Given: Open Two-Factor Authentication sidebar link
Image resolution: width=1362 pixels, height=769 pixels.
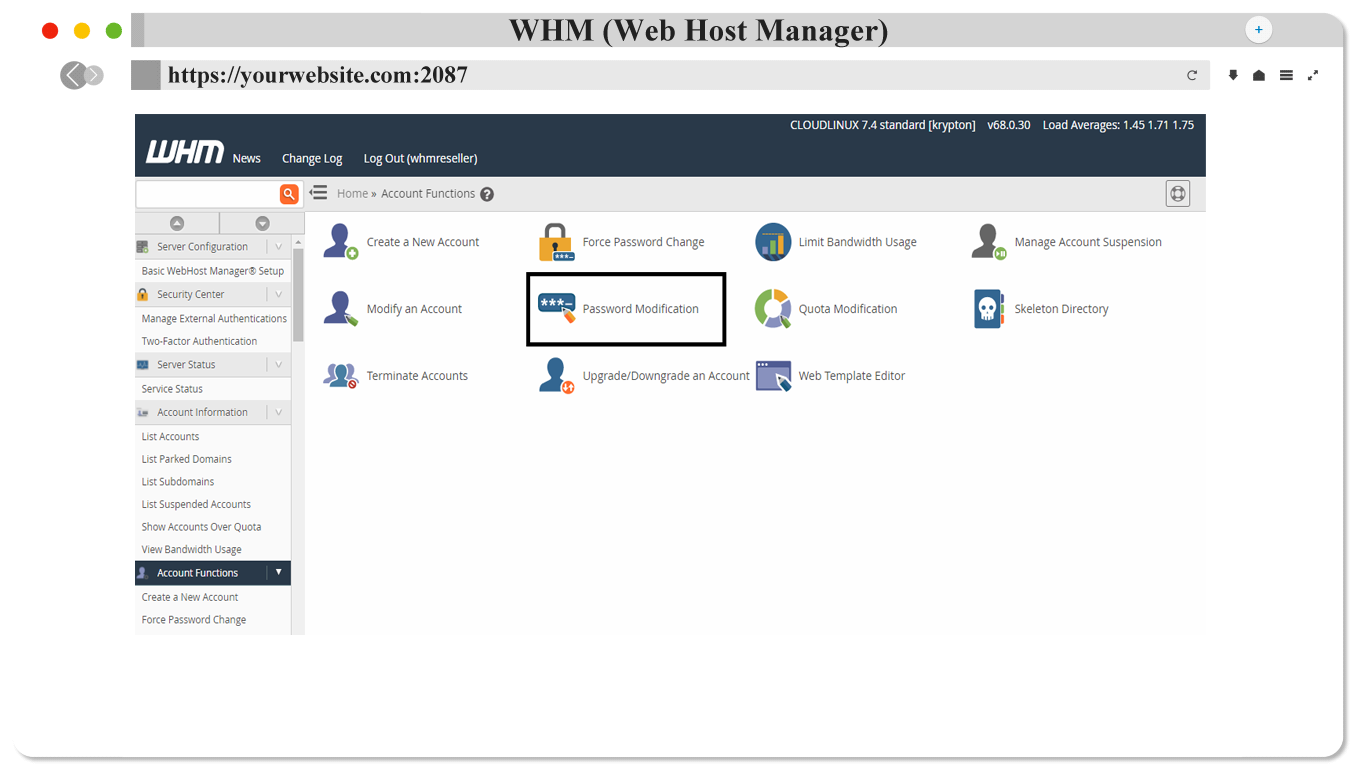Looking at the screenshot, I should point(199,341).
